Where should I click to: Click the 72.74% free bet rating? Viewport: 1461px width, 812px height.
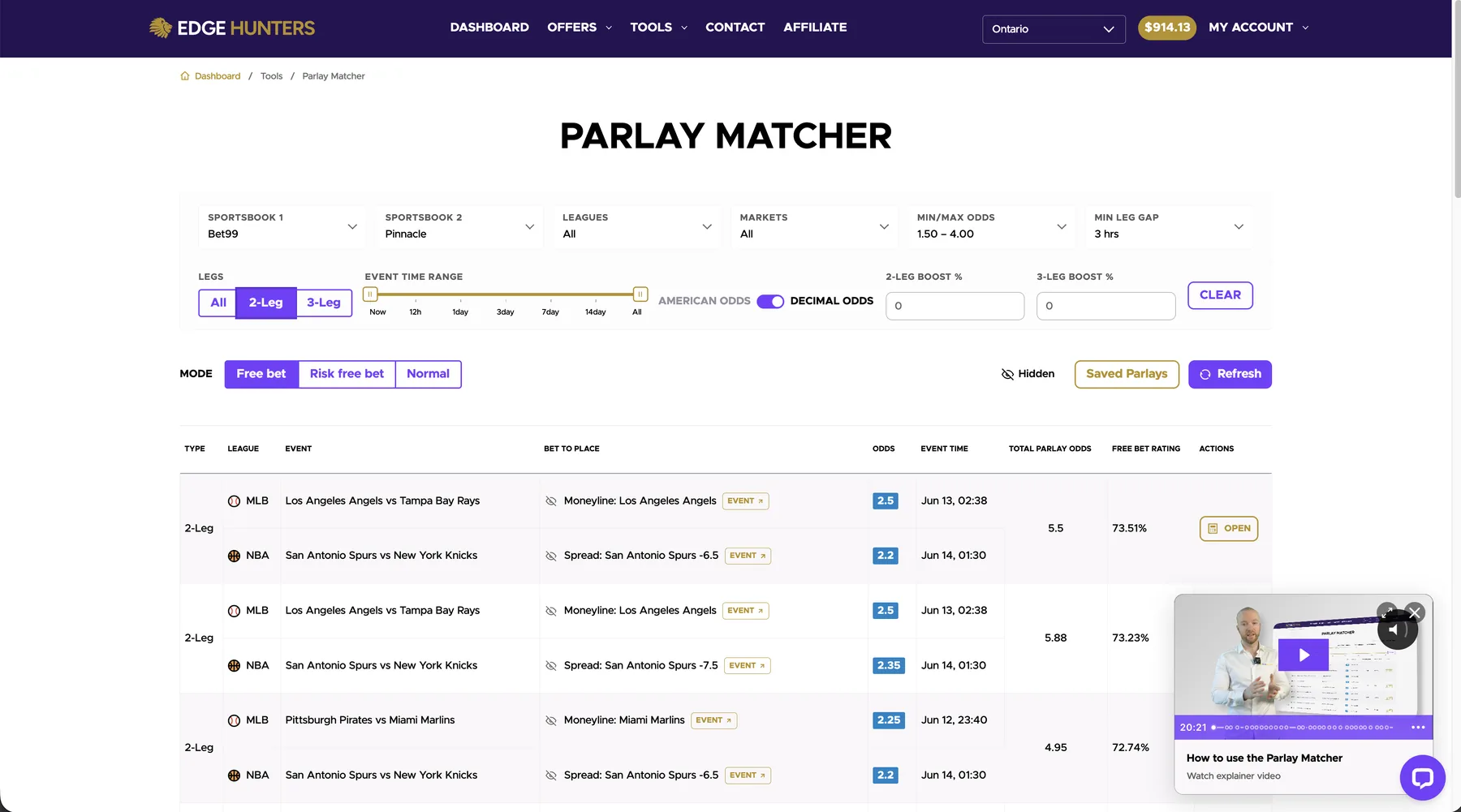1131,748
